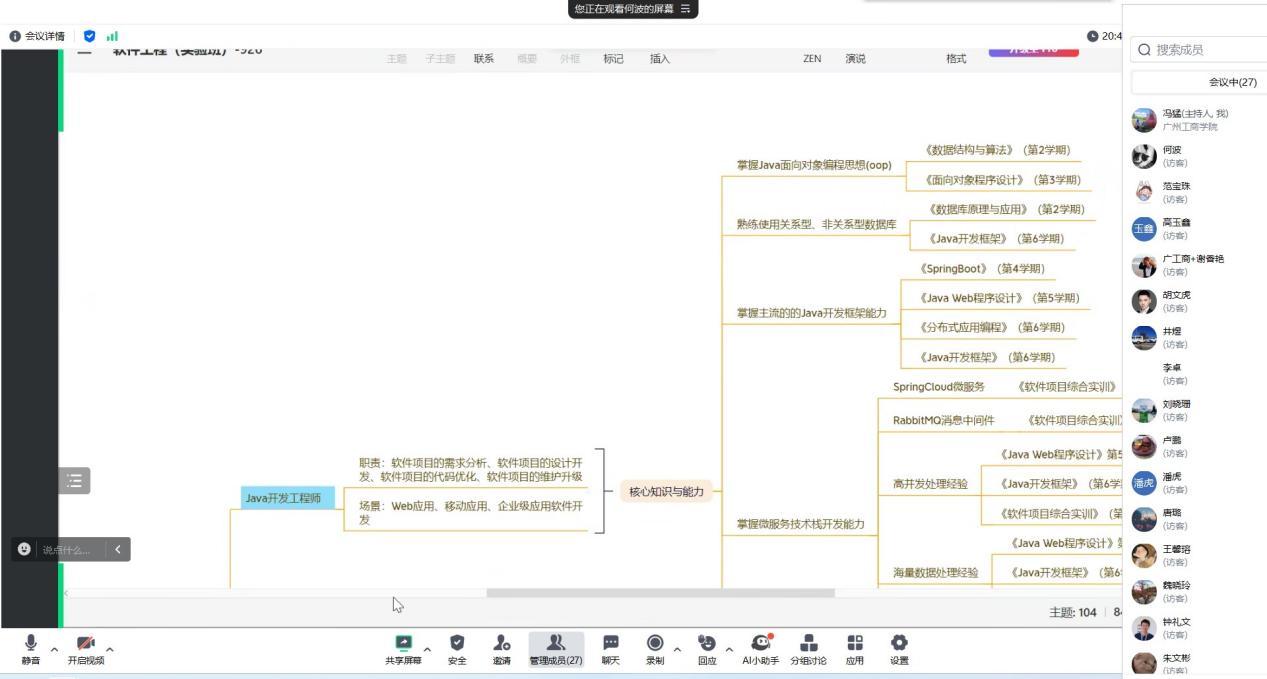Screen dimensions: 1267x679
Task: Open 分组讨论 breakout rooms icon
Action: 809,648
